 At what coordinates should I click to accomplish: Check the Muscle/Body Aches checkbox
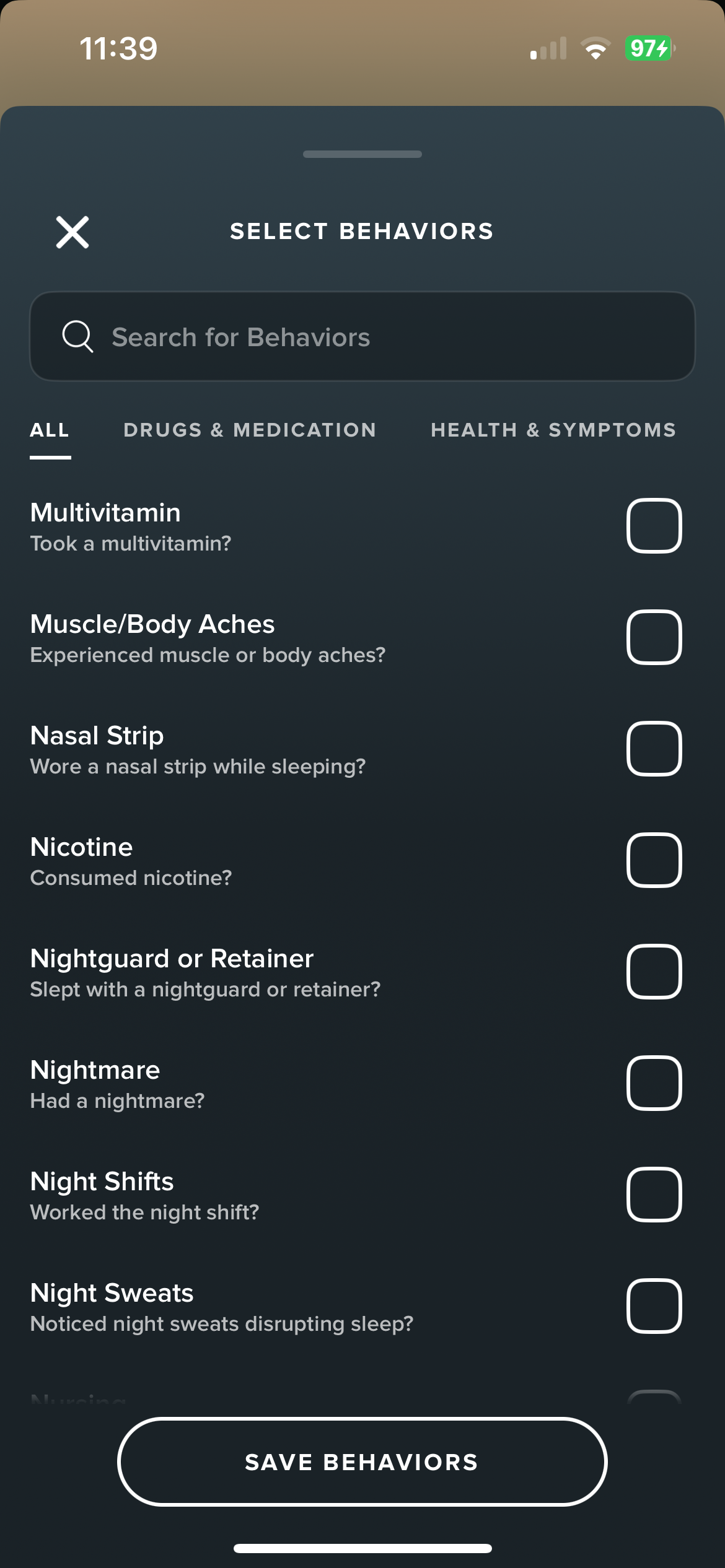[x=654, y=637]
